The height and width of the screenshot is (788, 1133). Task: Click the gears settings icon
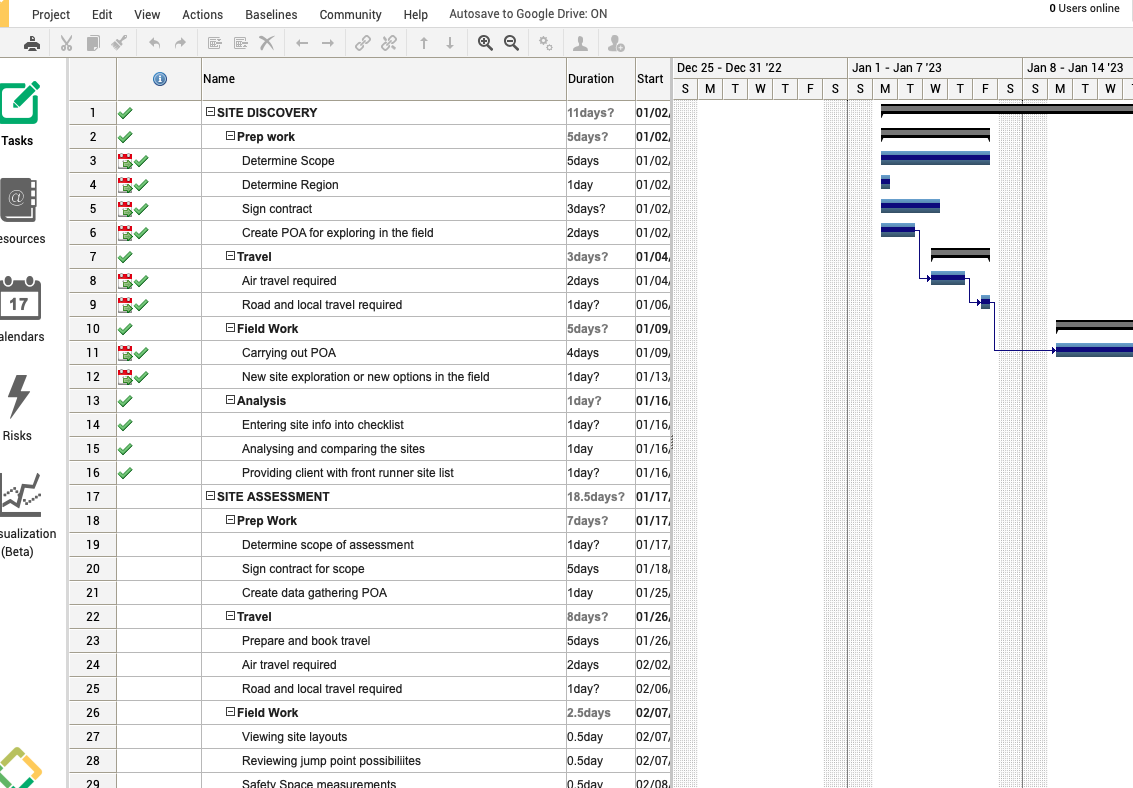click(x=546, y=43)
